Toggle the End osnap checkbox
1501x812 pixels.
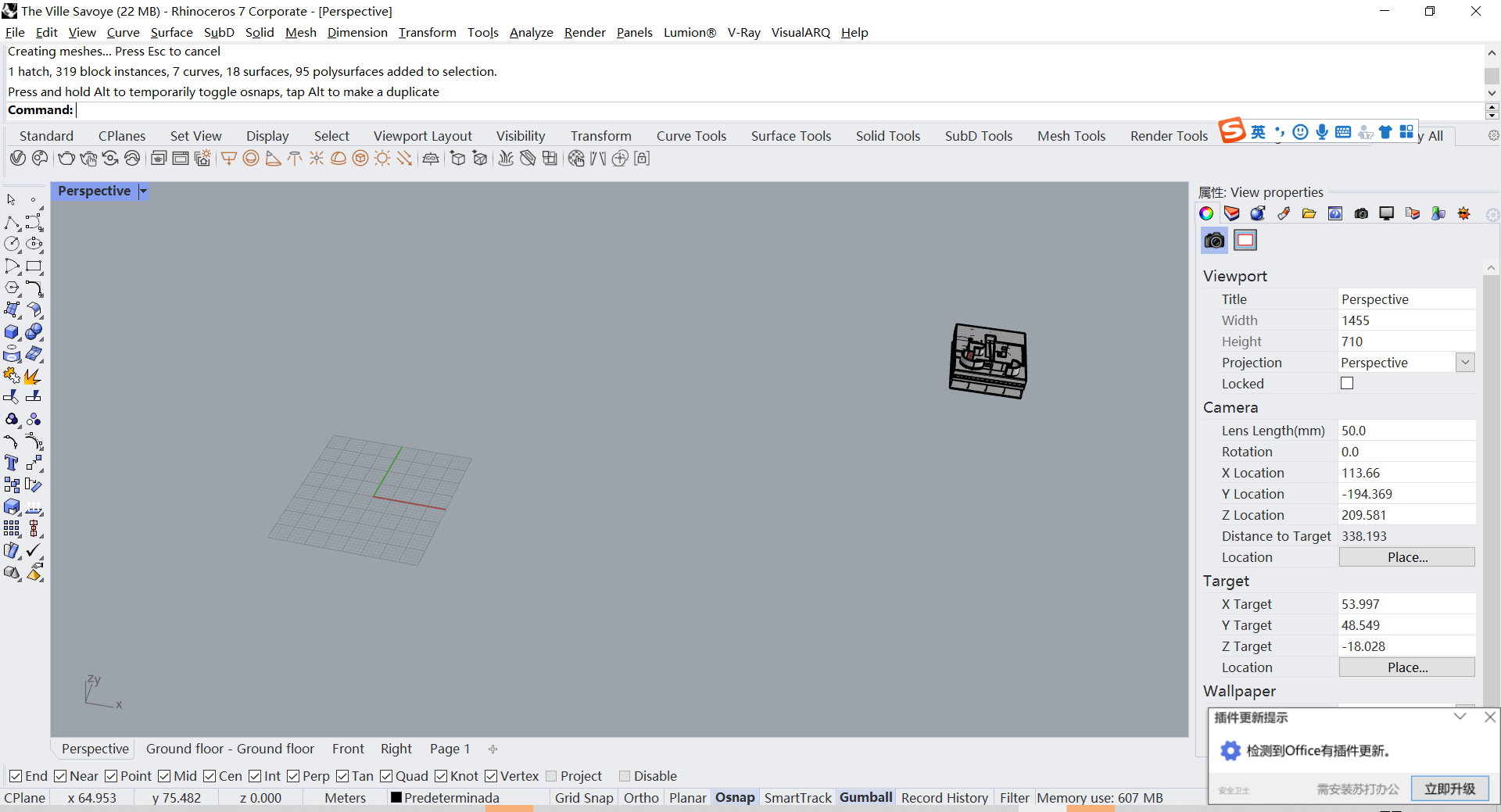[x=15, y=776]
